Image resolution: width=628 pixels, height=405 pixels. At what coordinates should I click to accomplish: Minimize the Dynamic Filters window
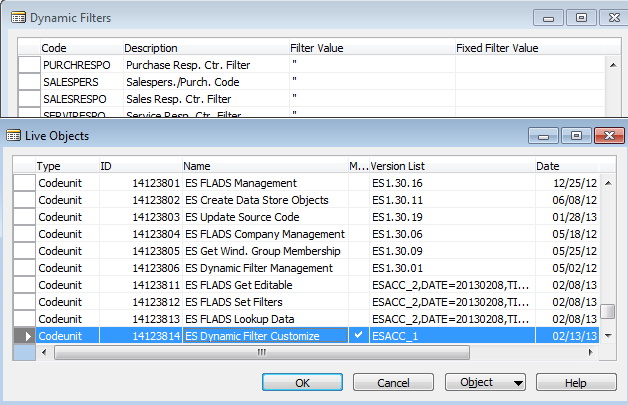[546, 17]
